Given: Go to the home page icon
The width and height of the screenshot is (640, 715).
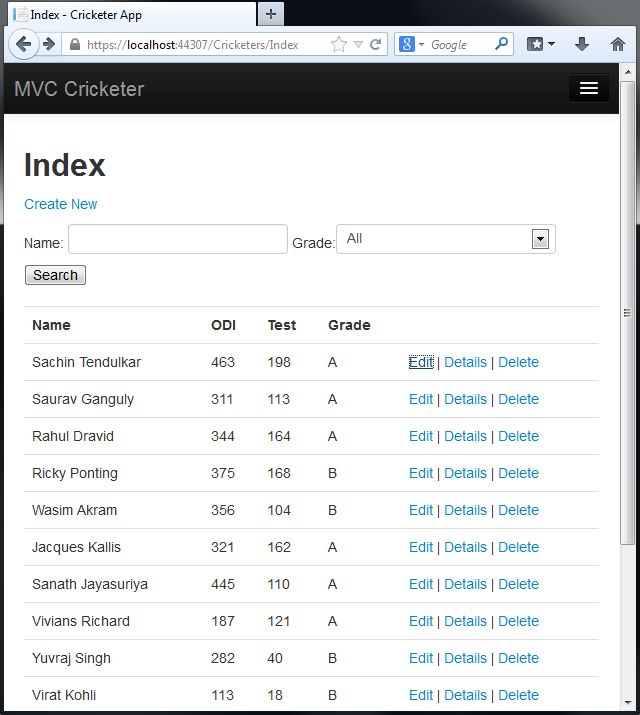Looking at the screenshot, I should coord(618,44).
